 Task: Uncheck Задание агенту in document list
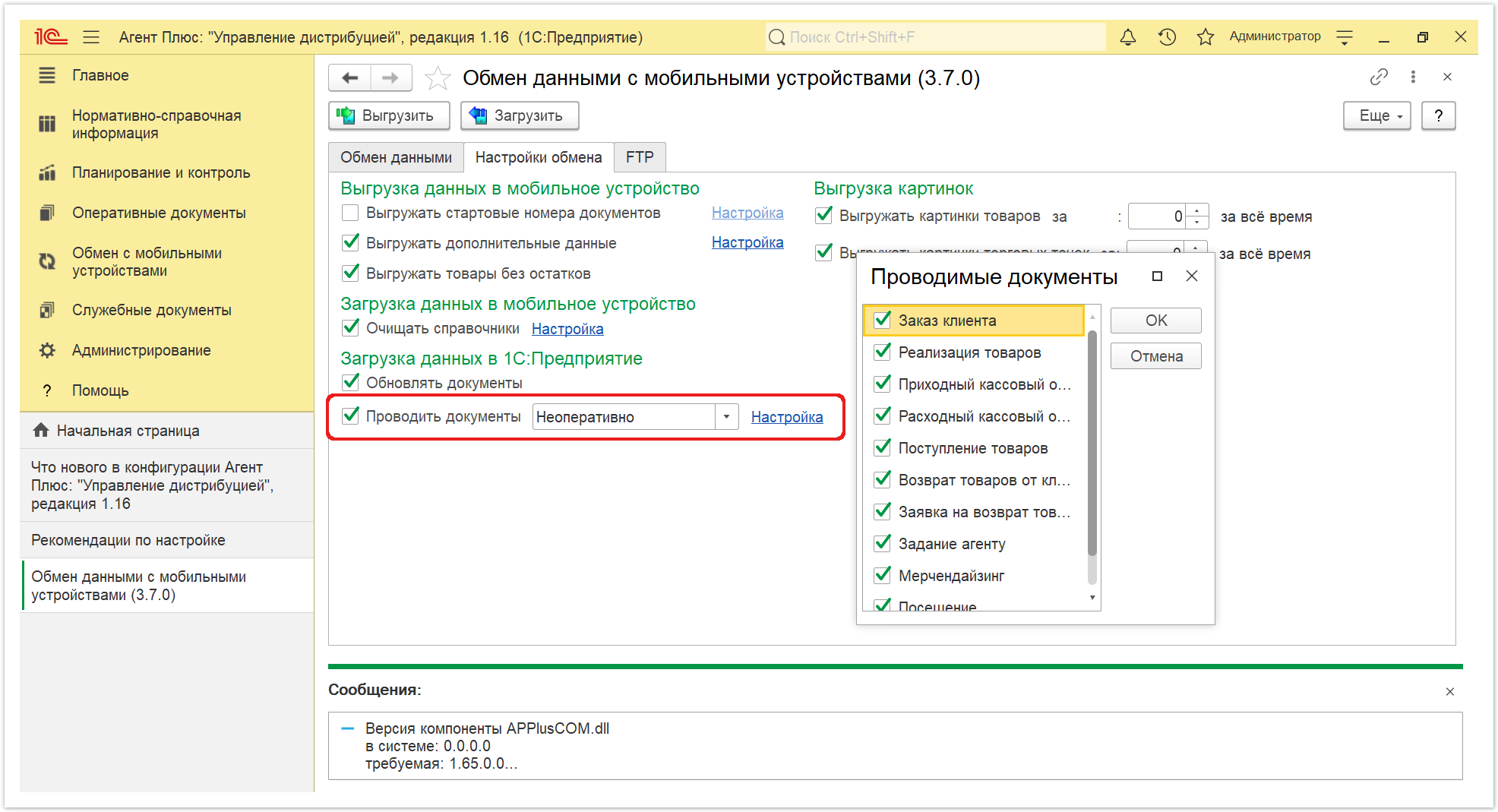coord(882,543)
